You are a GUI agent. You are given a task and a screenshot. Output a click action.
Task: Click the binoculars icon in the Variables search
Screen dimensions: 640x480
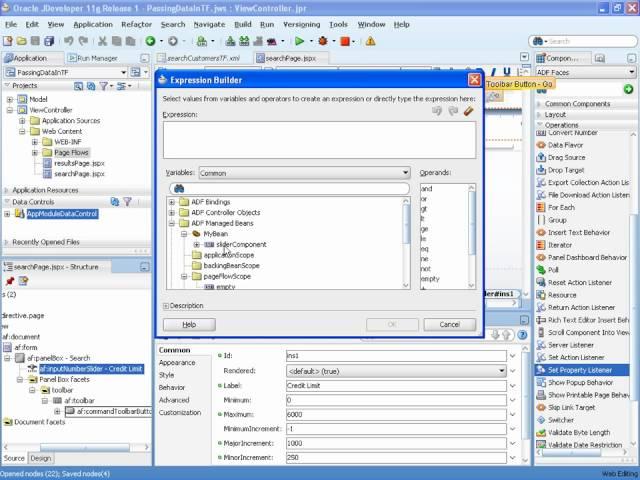(179, 188)
